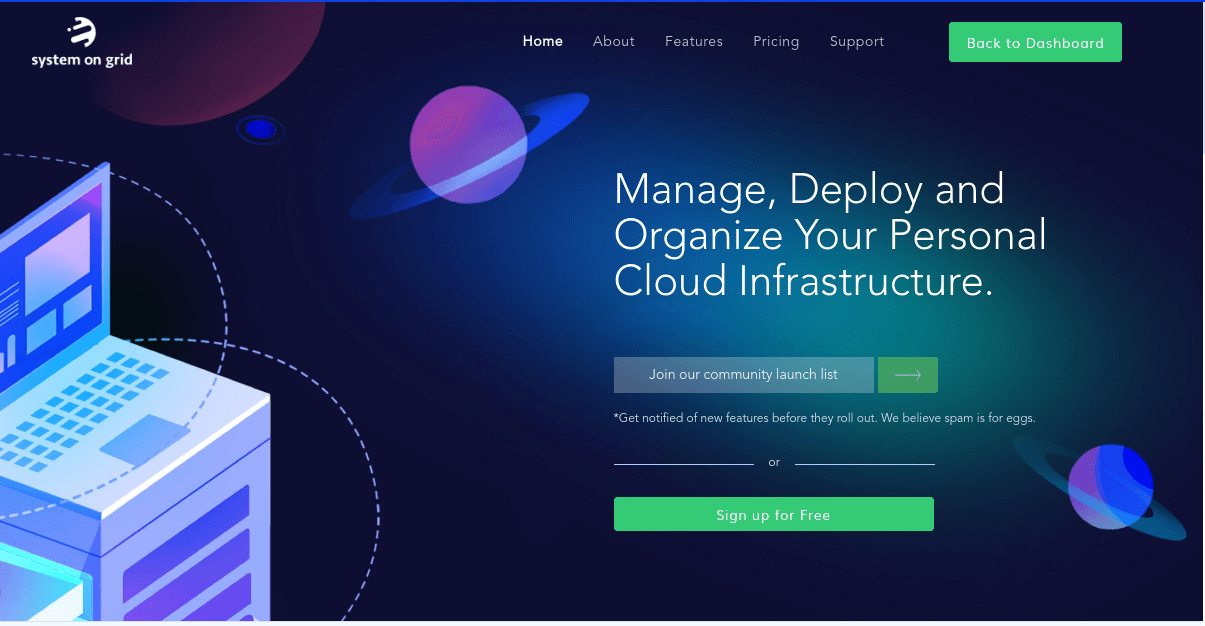The image size is (1205, 626).
Task: Click the blue ringed planet at bottom right
Action: click(1109, 487)
